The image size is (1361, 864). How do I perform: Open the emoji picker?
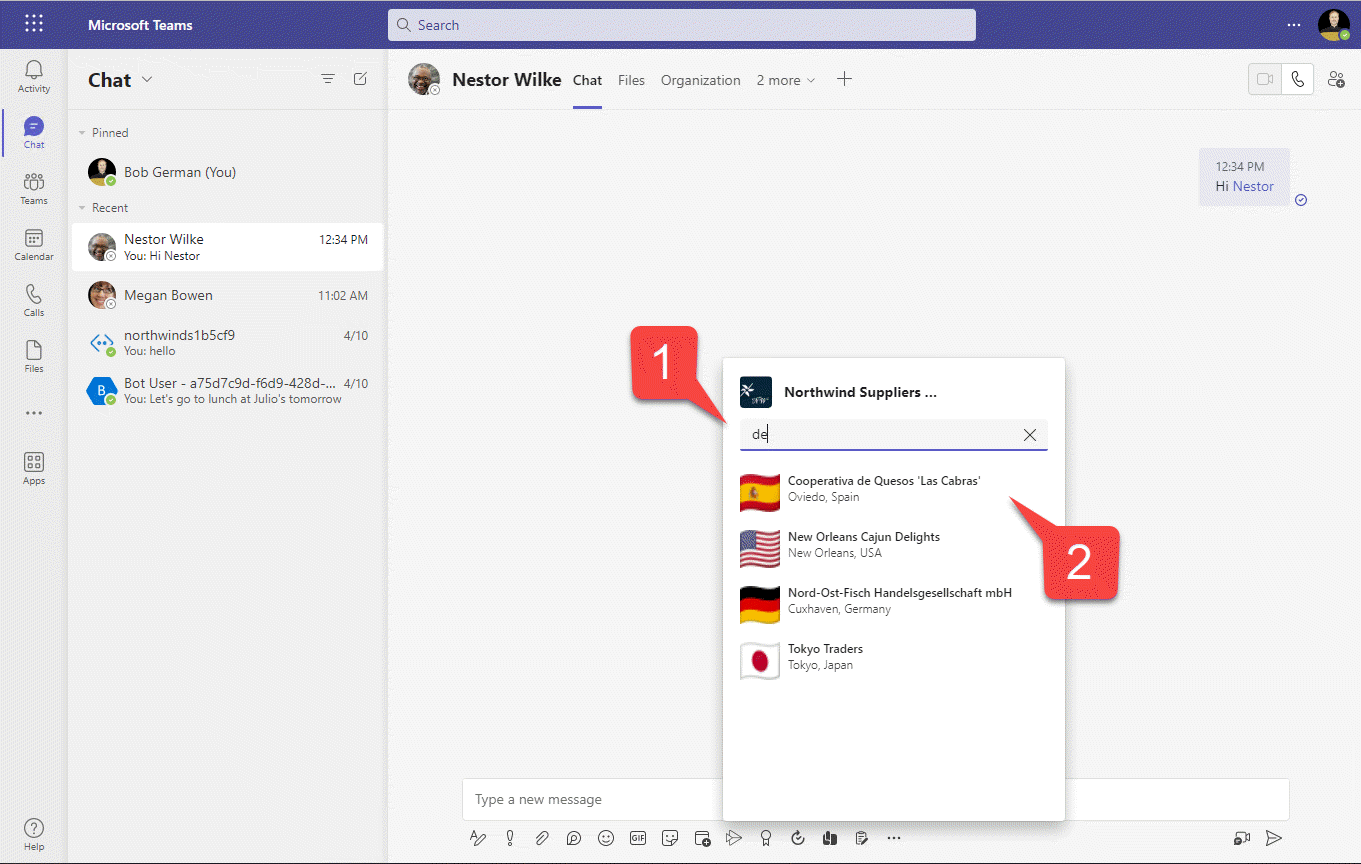(x=606, y=838)
